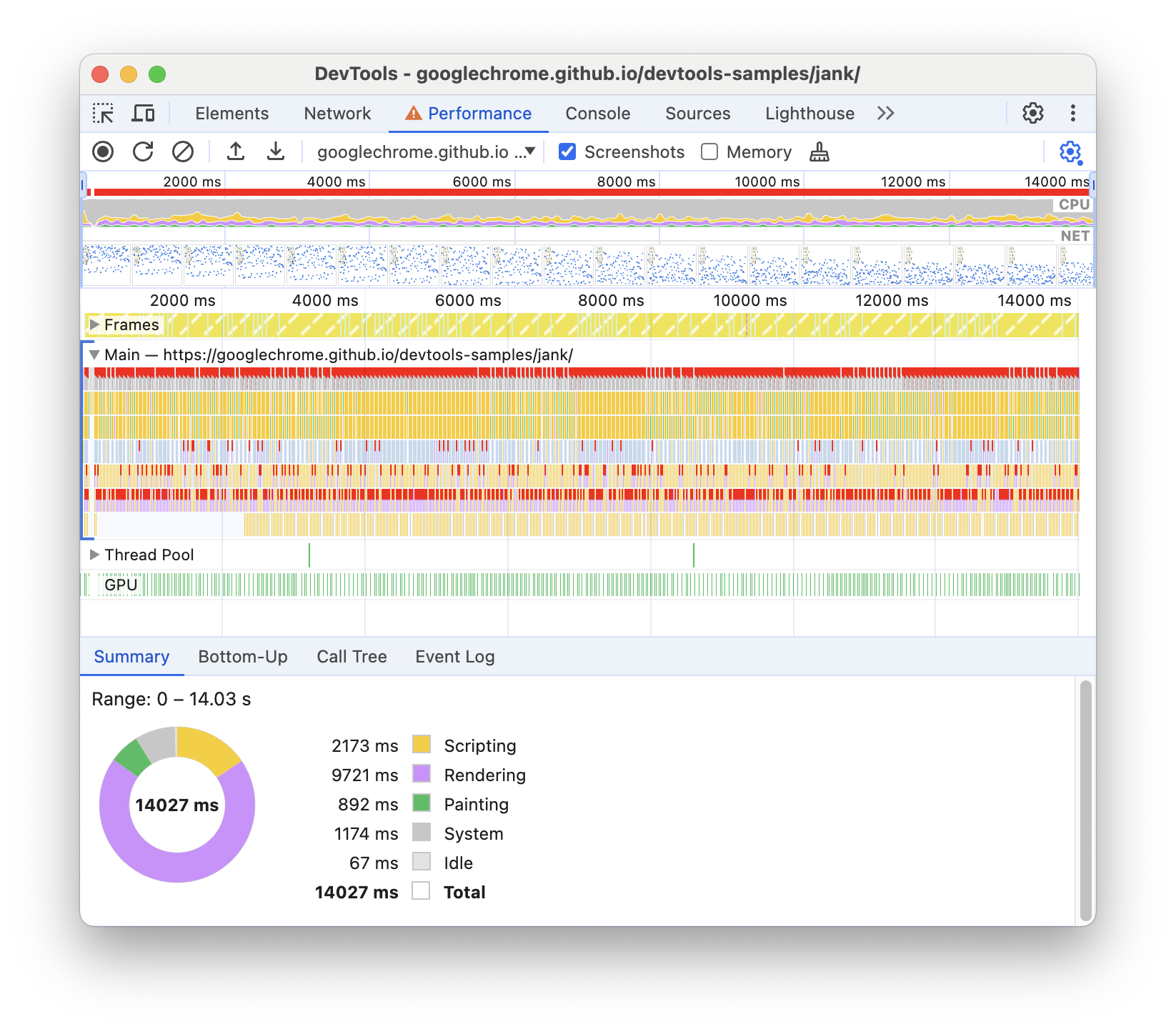Open capture settings with the gear icon
This screenshot has height=1032, width=1176.
click(1069, 152)
